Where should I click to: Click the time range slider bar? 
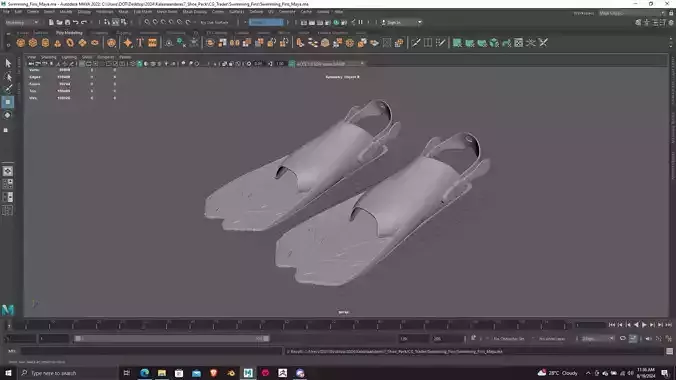tap(172, 339)
